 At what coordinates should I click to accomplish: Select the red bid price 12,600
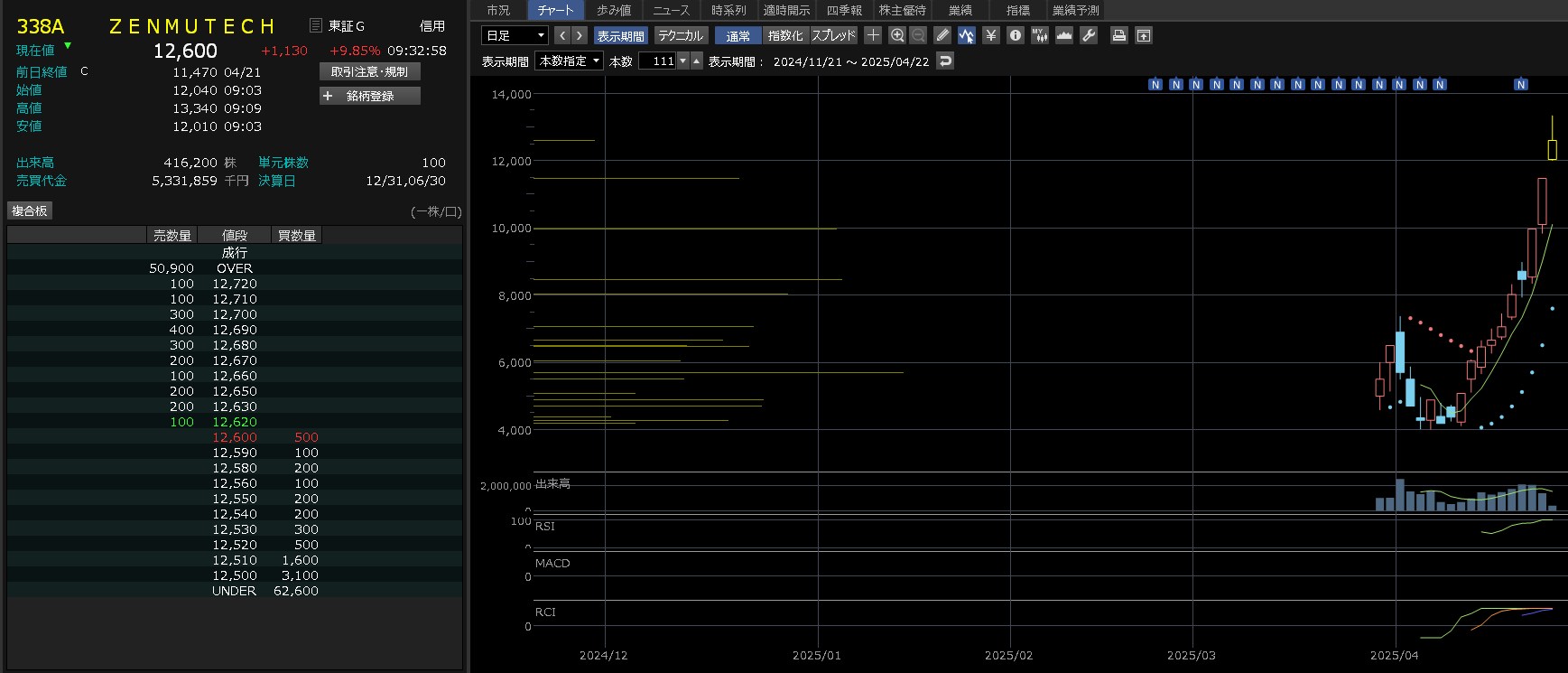[235, 437]
